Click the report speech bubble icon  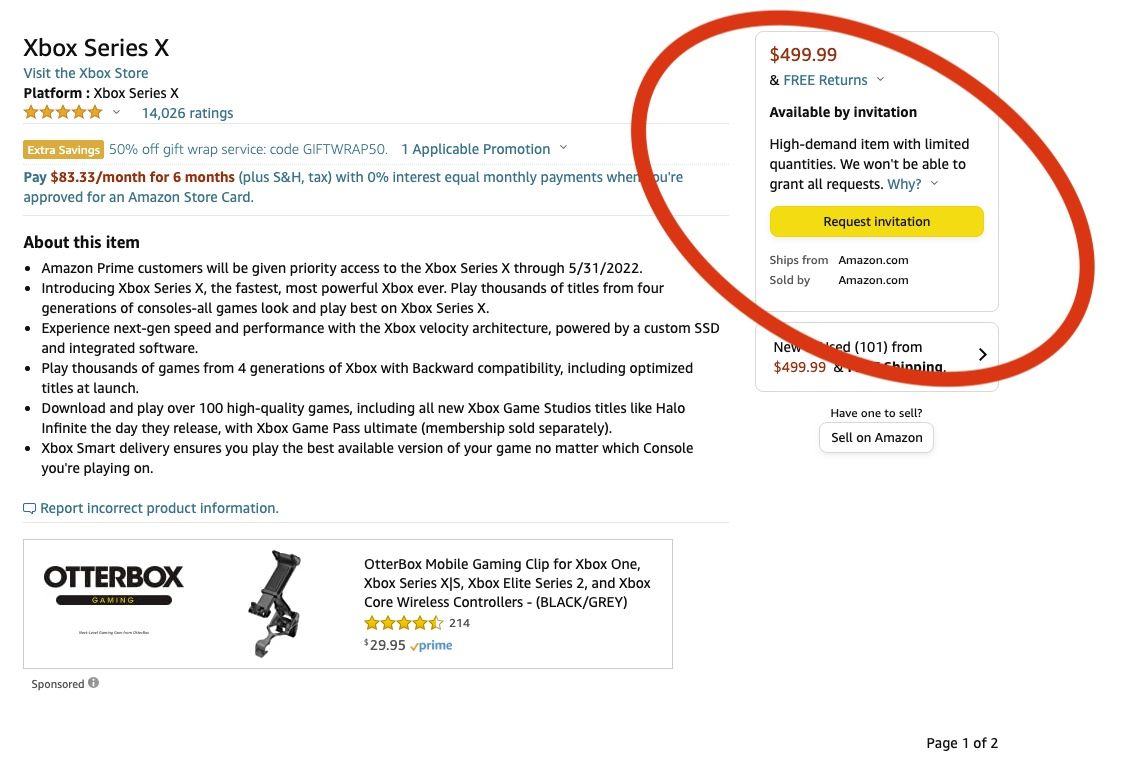29,509
